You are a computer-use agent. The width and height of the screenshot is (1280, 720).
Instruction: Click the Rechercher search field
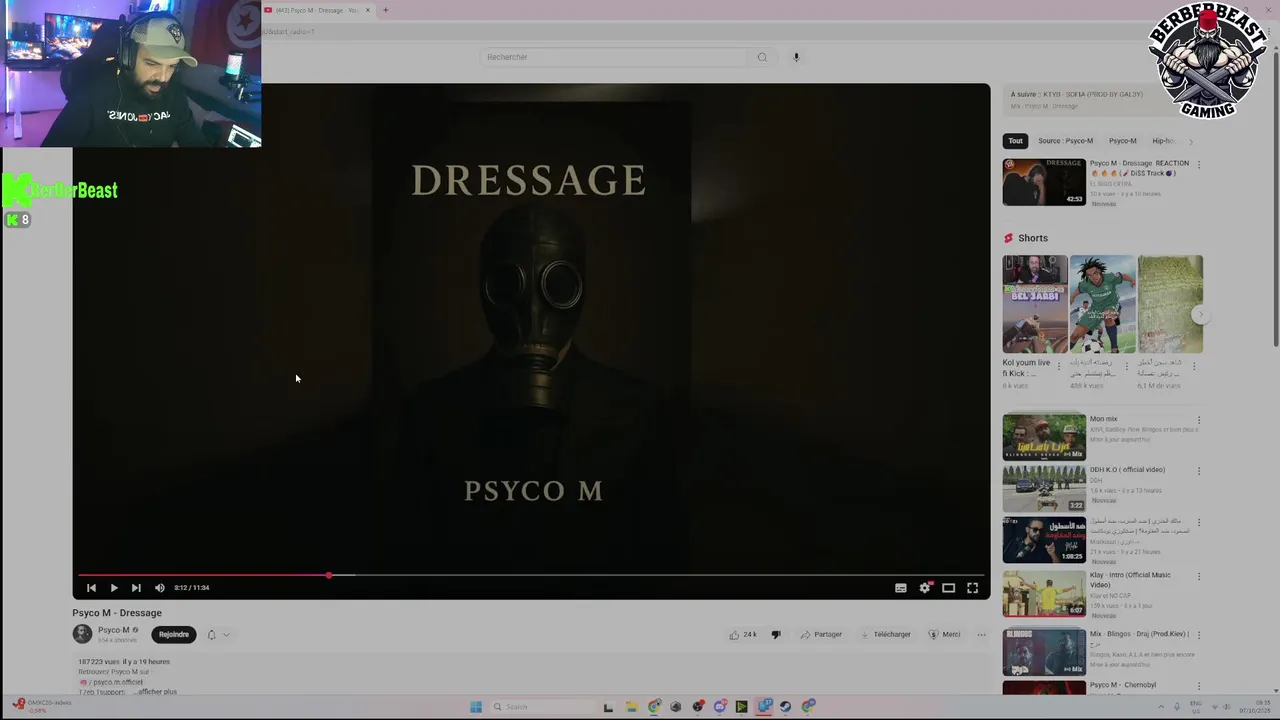click(x=612, y=57)
